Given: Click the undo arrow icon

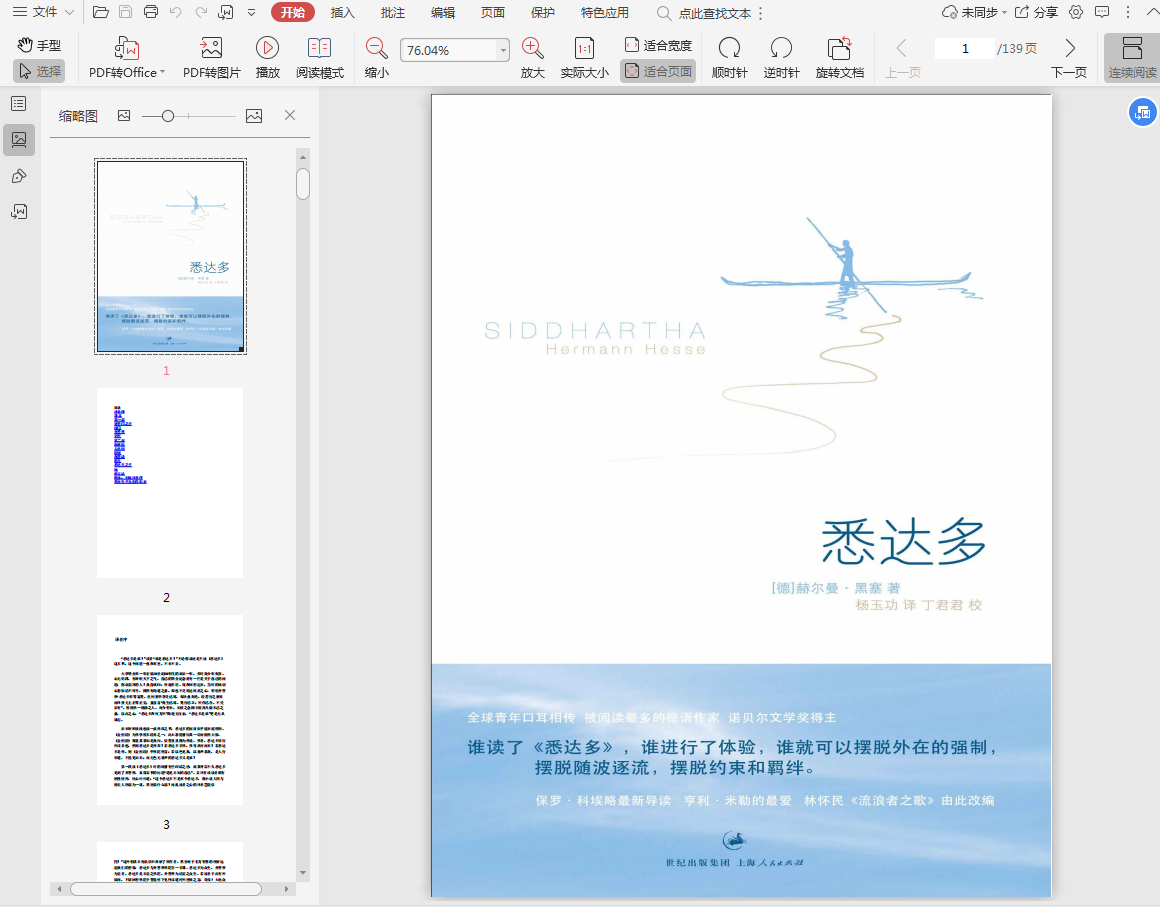Looking at the screenshot, I should (x=175, y=12).
